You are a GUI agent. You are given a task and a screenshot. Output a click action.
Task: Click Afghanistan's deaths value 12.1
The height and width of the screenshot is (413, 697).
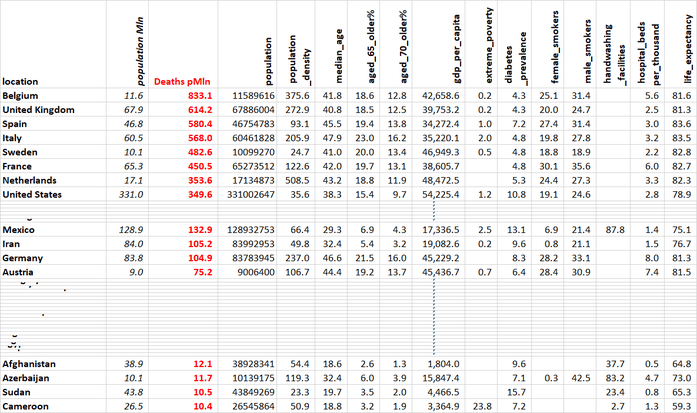[x=203, y=364]
